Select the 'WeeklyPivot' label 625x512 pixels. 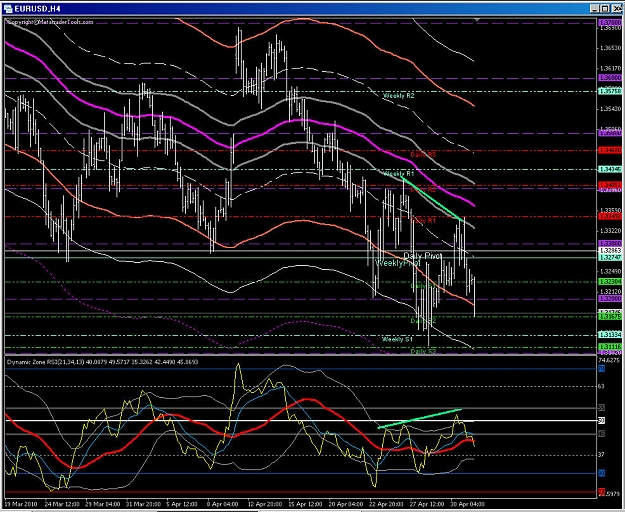[x=398, y=263]
